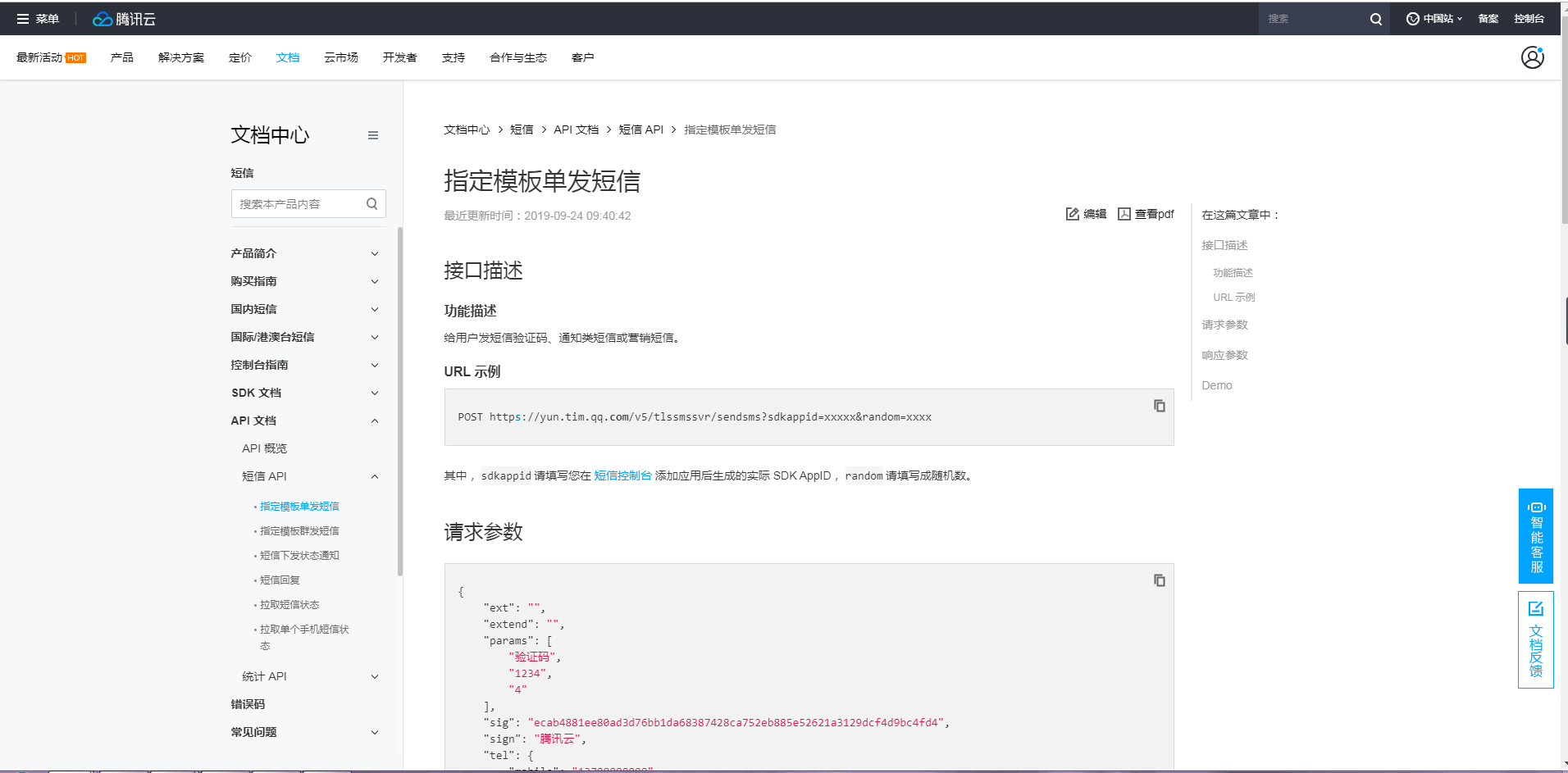
Task: Collapse the API 文档 sidebar section
Action: coord(375,421)
